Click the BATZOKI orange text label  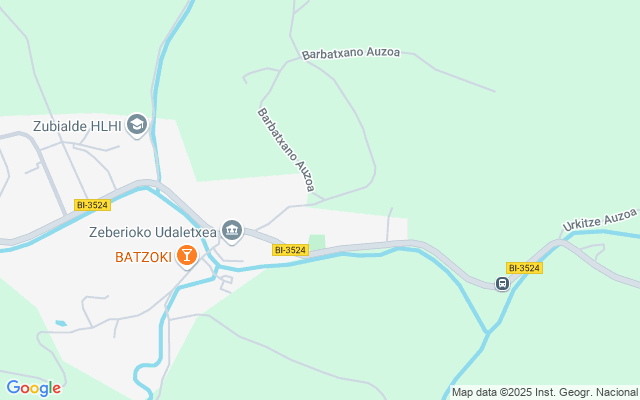[x=143, y=257]
